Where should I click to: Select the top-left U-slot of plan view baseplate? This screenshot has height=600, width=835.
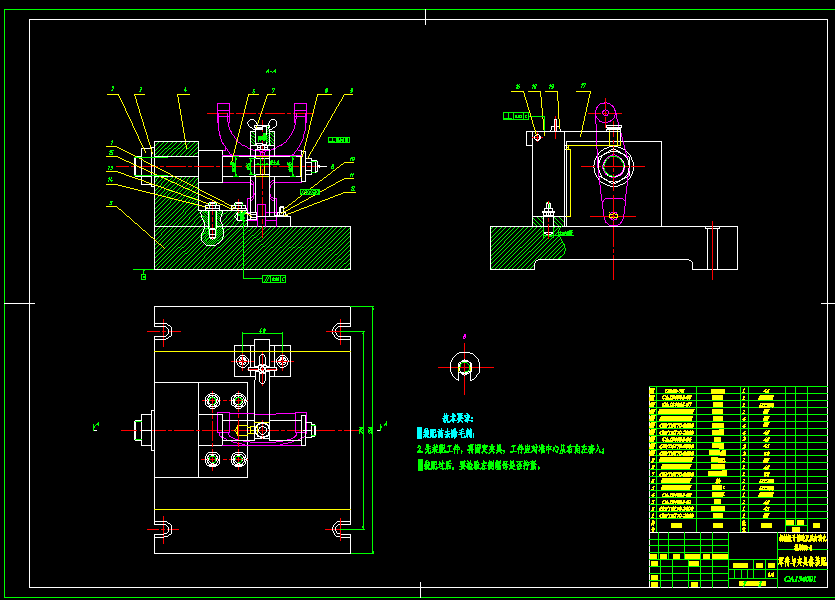(164, 331)
